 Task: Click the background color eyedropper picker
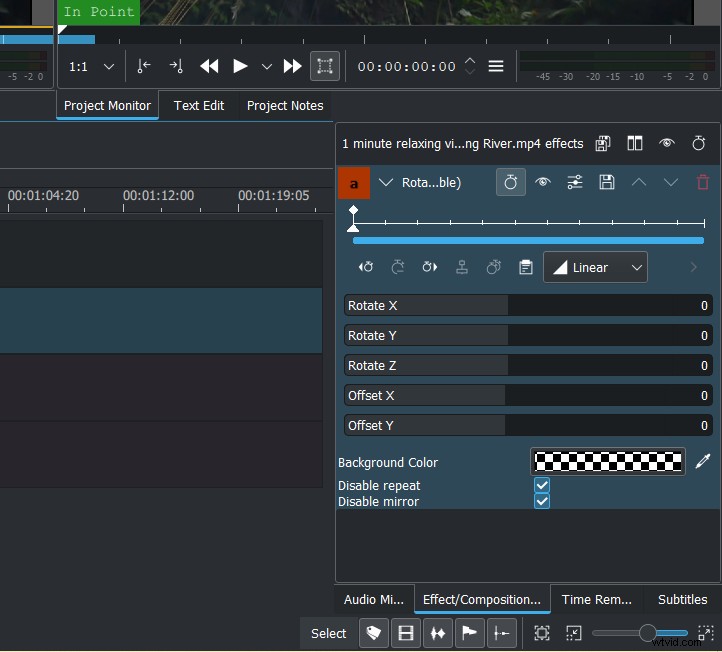pyautogui.click(x=703, y=462)
